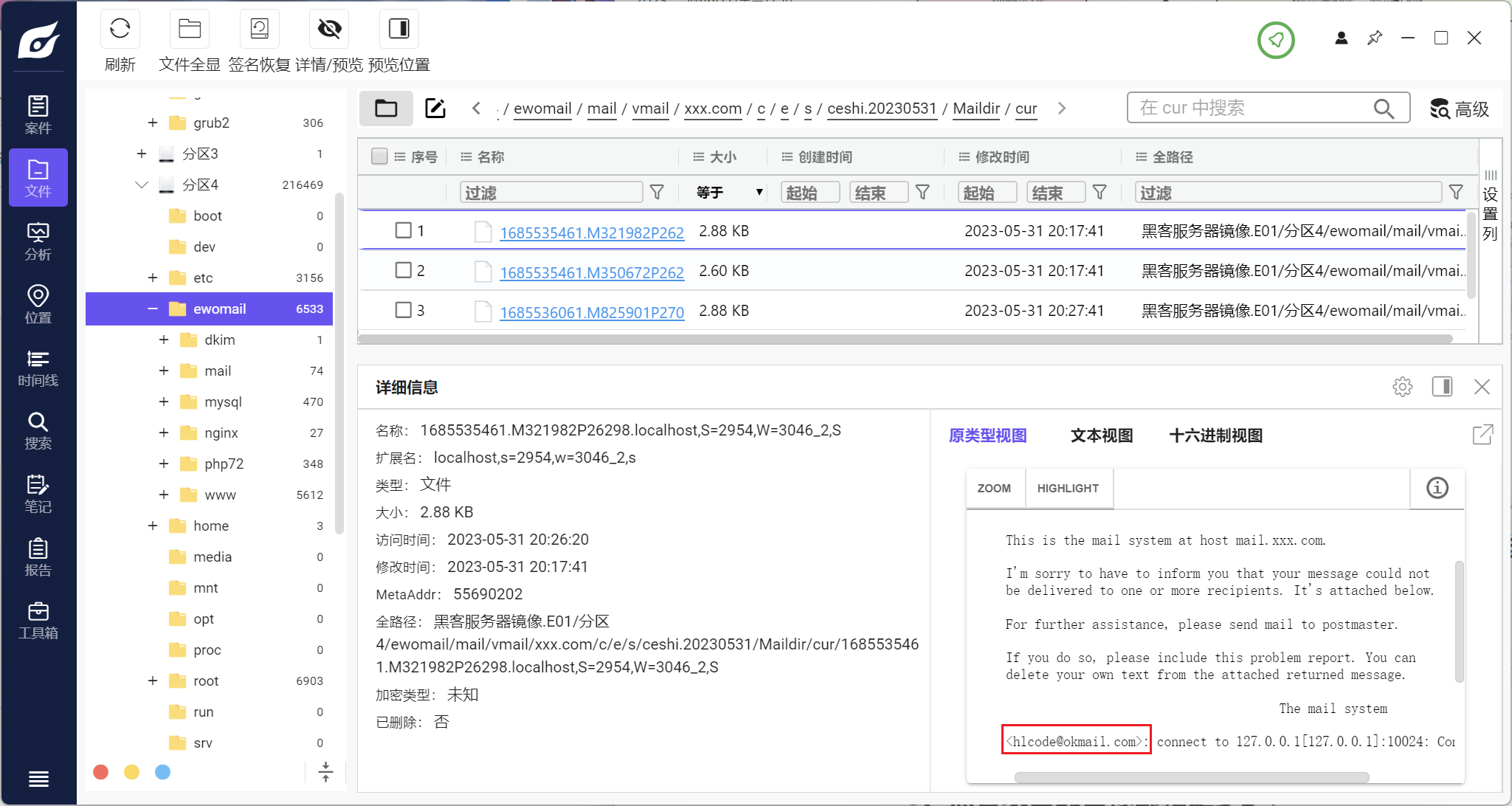This screenshot has width=1512, height=806.
Task: Collapse the ewomail folder
Action: [x=153, y=309]
